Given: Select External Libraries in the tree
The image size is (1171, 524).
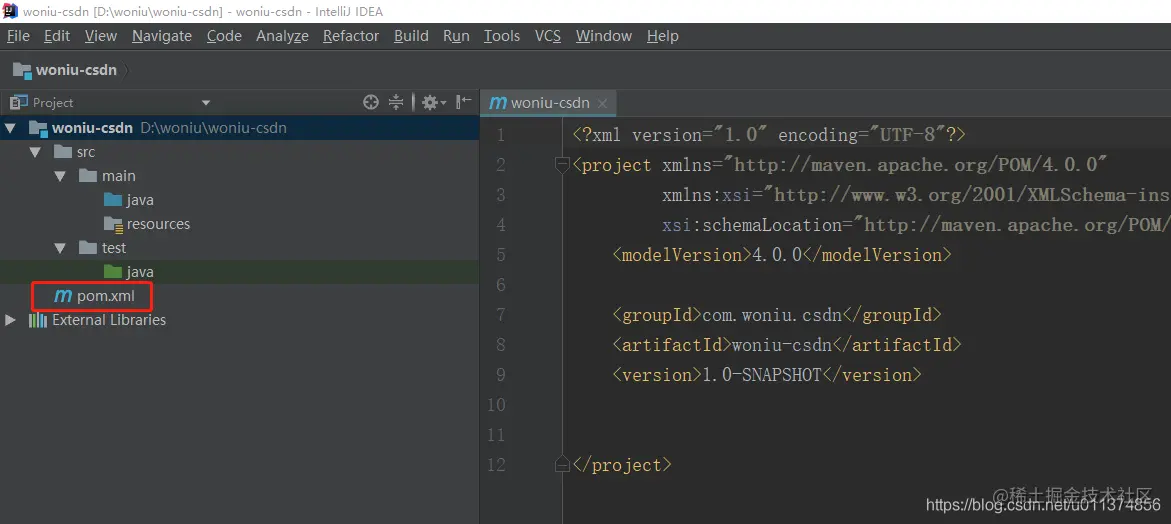Looking at the screenshot, I should tap(109, 320).
